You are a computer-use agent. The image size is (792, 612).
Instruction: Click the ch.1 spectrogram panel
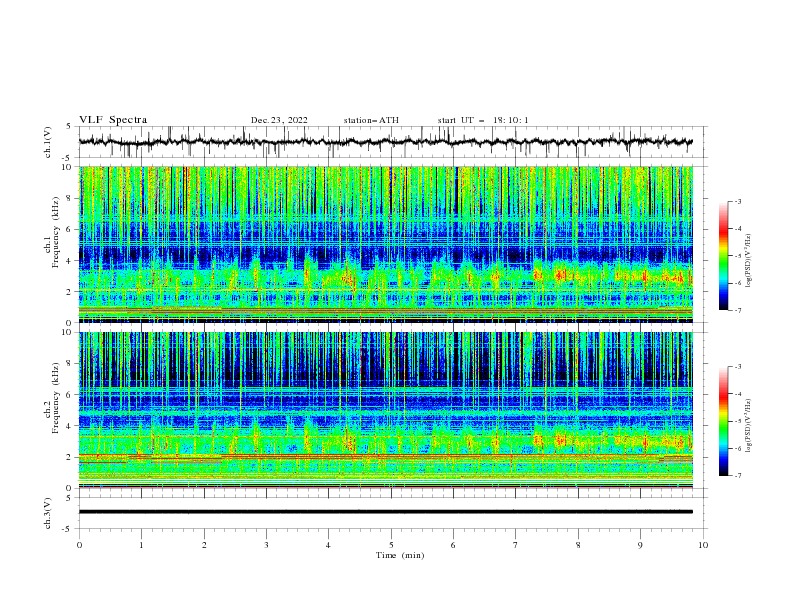[386, 244]
